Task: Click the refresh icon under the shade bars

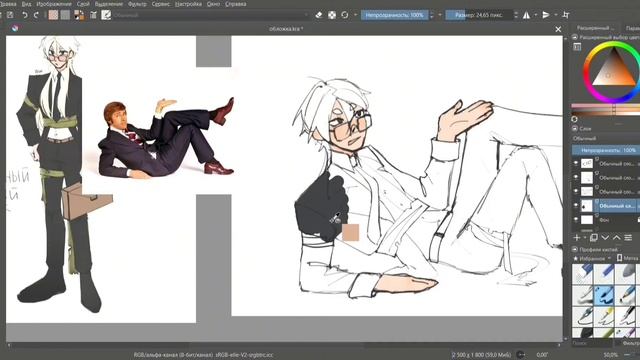Action: pos(575,119)
